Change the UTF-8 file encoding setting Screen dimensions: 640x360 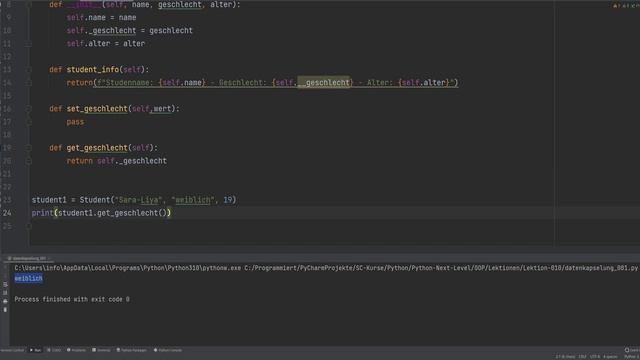click(x=595, y=357)
